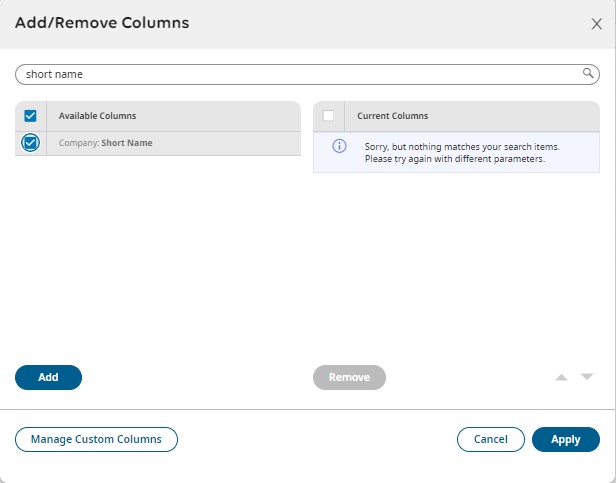
Task: Click the Add/Remove Columns dialog title
Action: click(x=102, y=22)
